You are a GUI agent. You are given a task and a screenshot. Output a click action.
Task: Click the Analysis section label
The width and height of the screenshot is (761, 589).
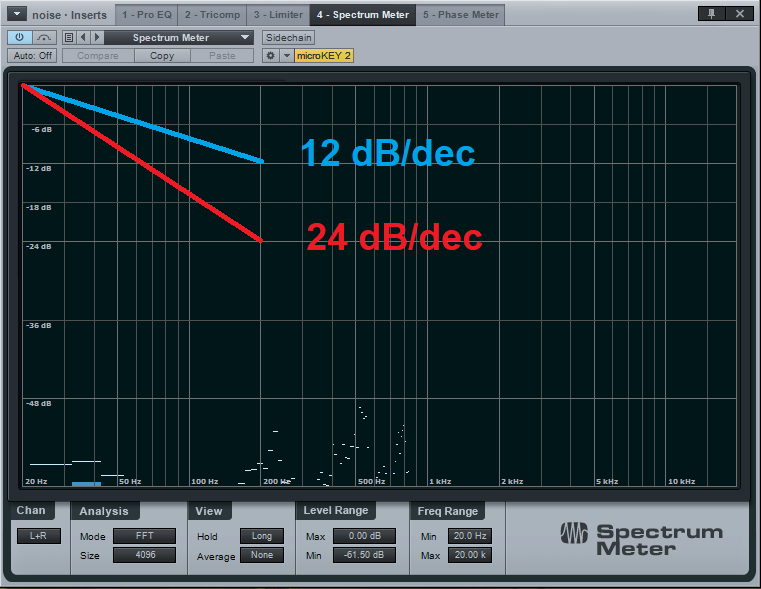pos(104,511)
